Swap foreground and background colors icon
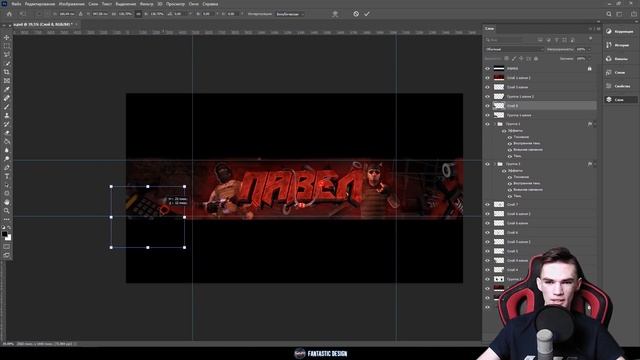640x360 pixels. click(x=9, y=228)
